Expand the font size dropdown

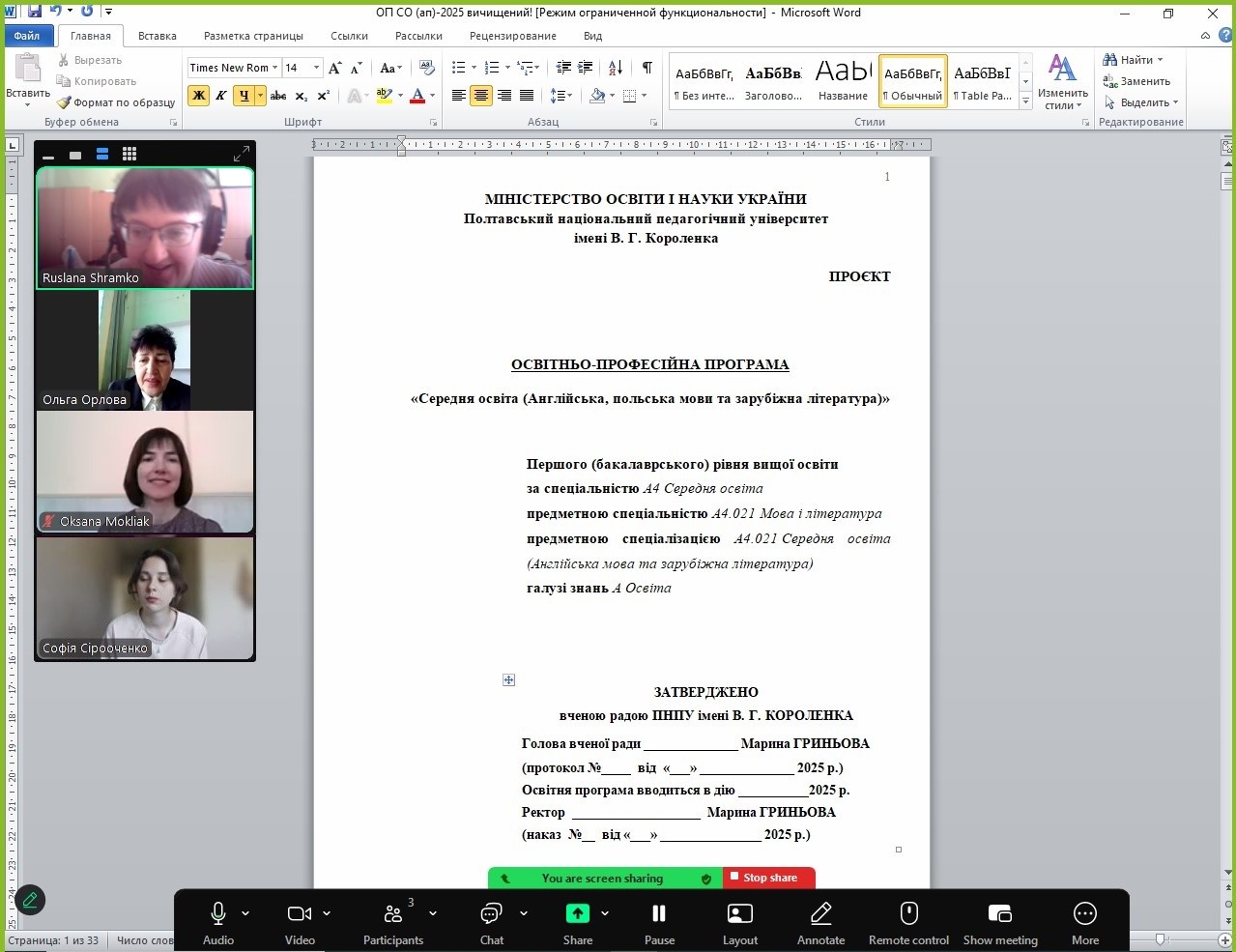316,68
